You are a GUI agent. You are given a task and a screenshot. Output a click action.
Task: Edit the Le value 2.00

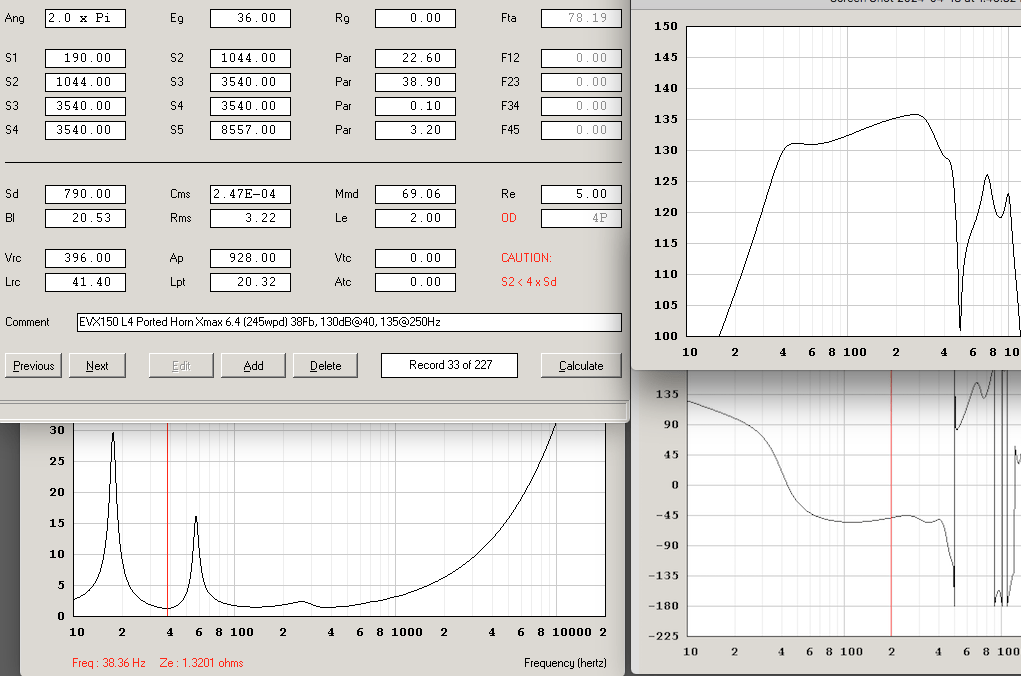[415, 218]
